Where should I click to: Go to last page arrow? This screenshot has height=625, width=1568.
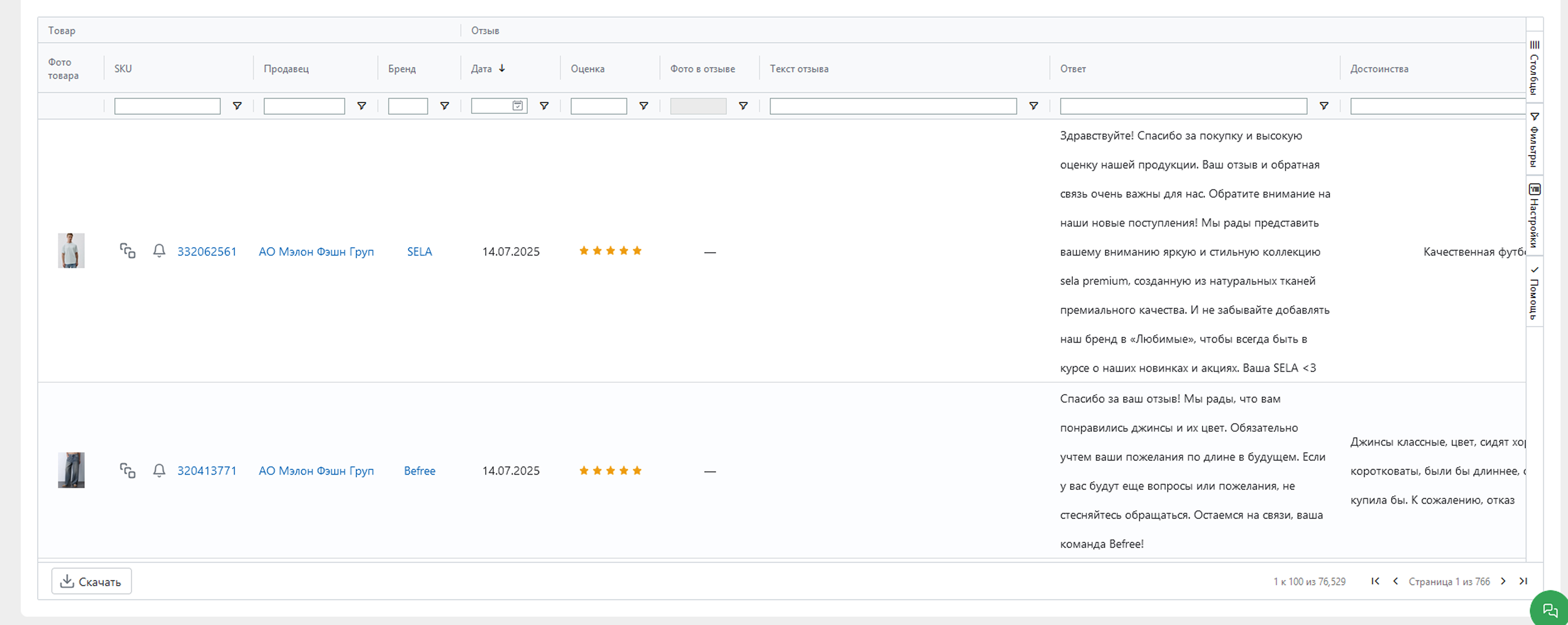pos(1523,581)
